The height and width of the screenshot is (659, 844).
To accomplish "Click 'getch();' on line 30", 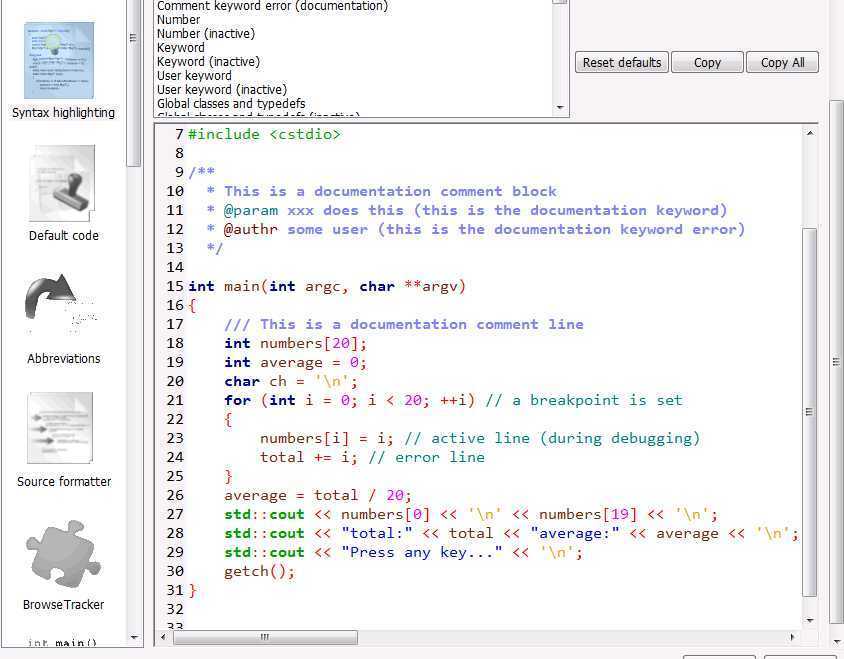I will [x=260, y=571].
